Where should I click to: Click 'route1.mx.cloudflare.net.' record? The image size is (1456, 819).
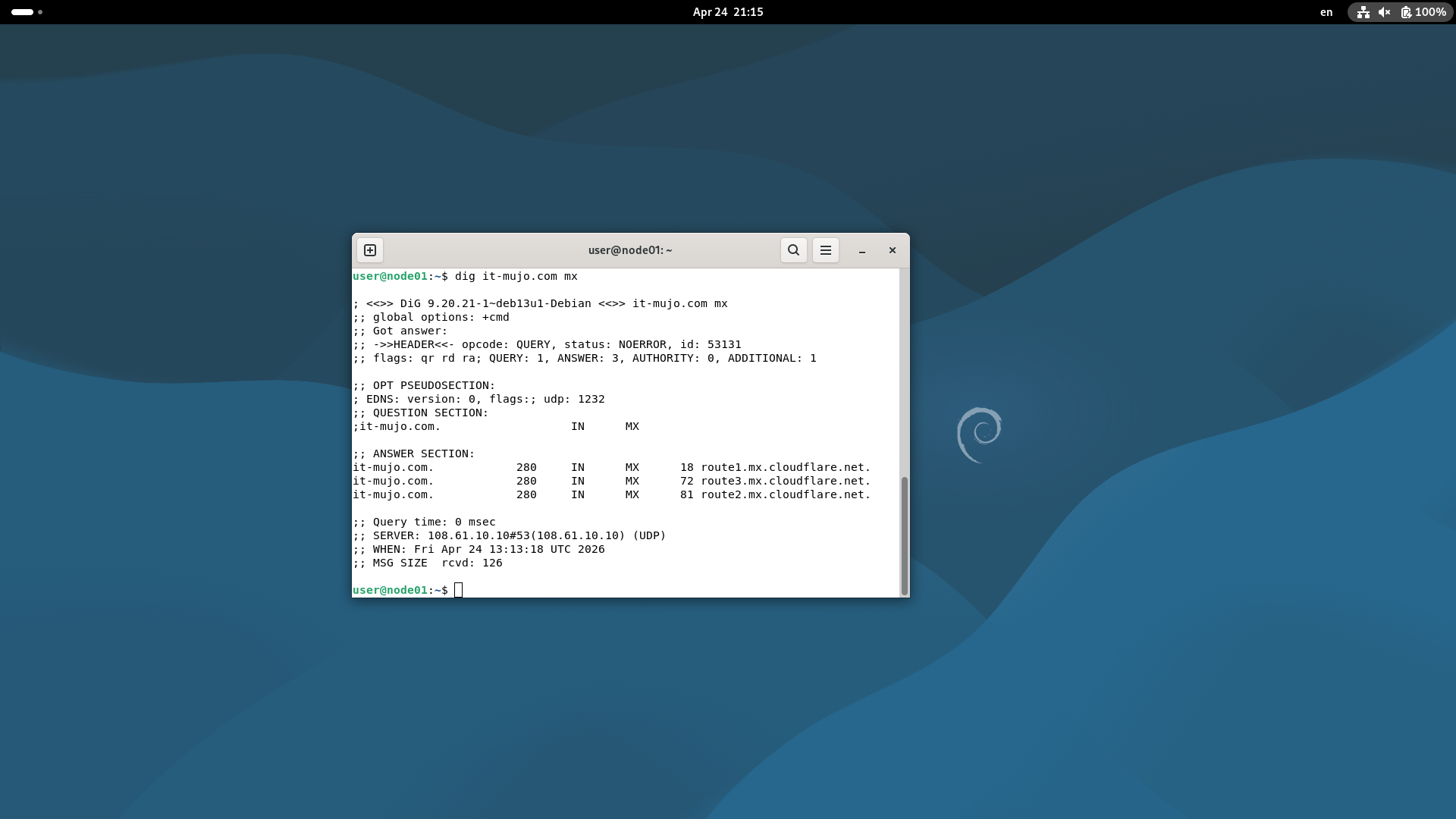pos(786,467)
